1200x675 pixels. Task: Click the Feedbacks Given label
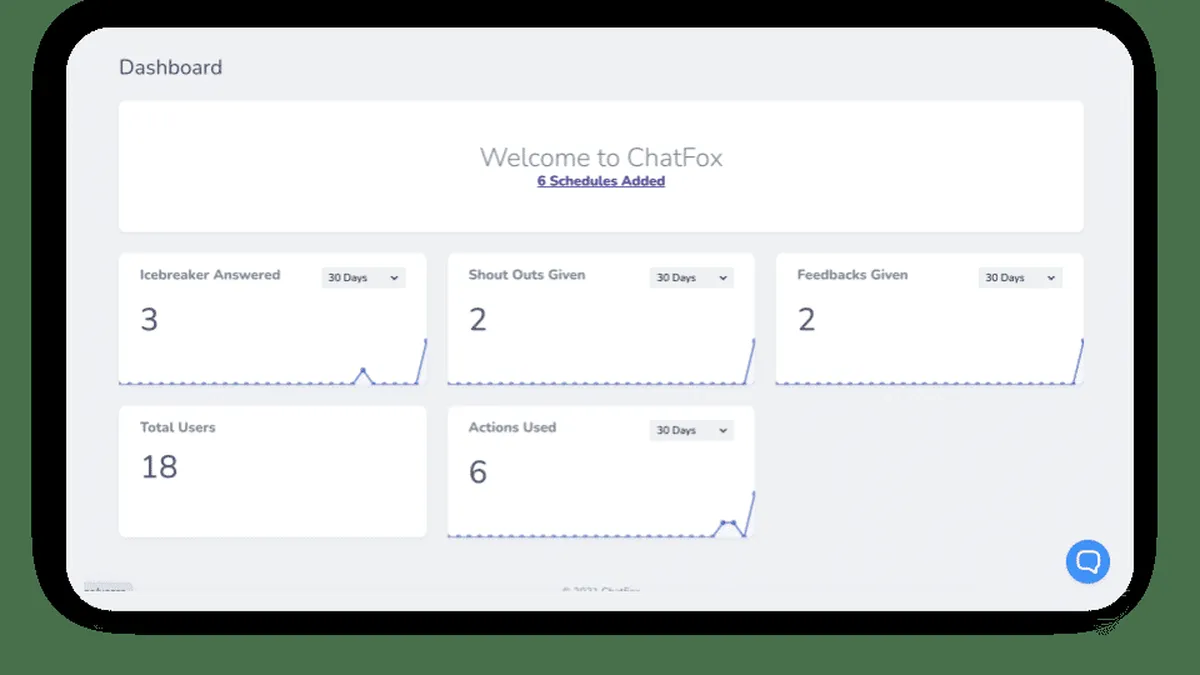[x=853, y=274]
